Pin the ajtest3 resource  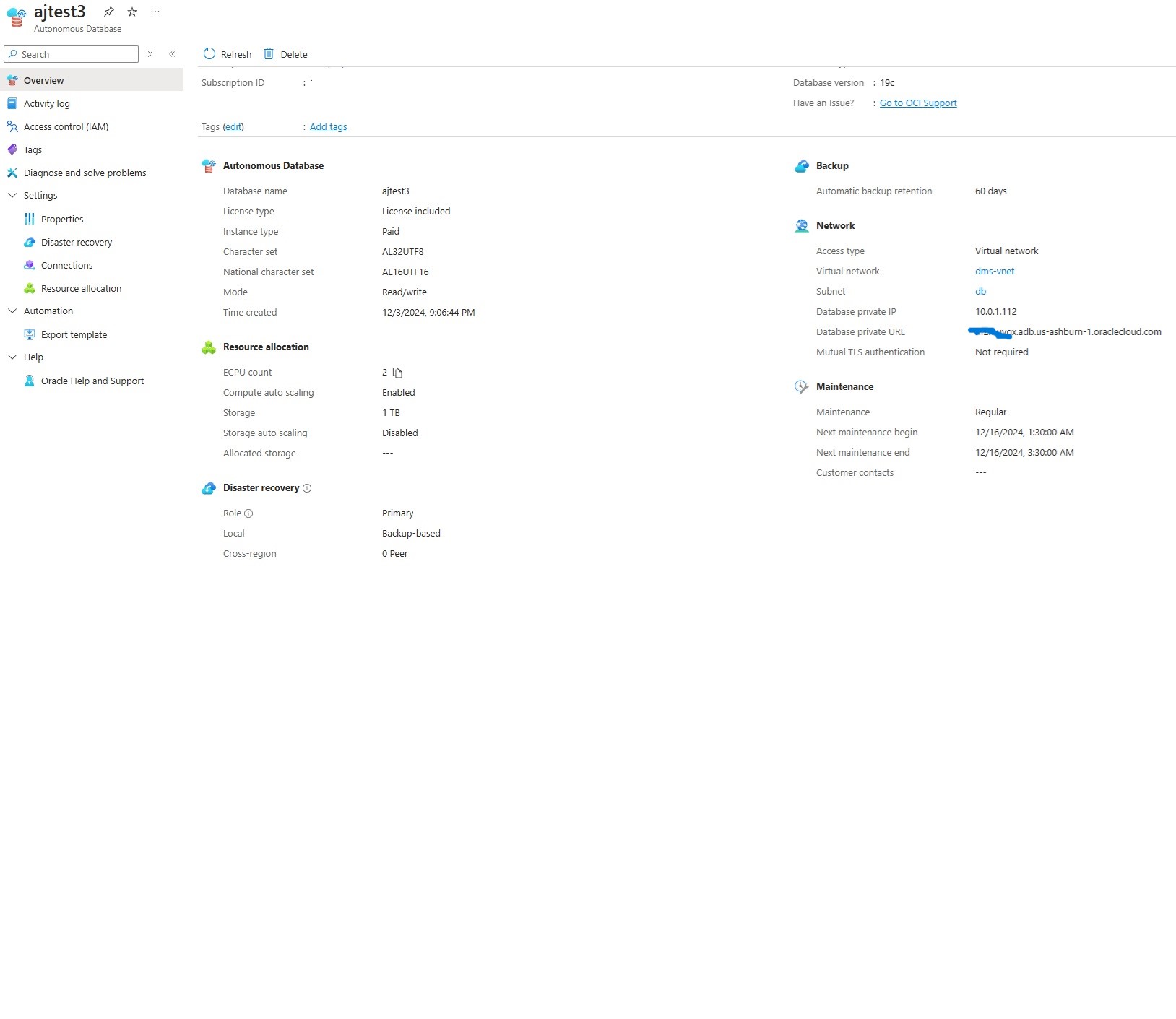[x=109, y=12]
